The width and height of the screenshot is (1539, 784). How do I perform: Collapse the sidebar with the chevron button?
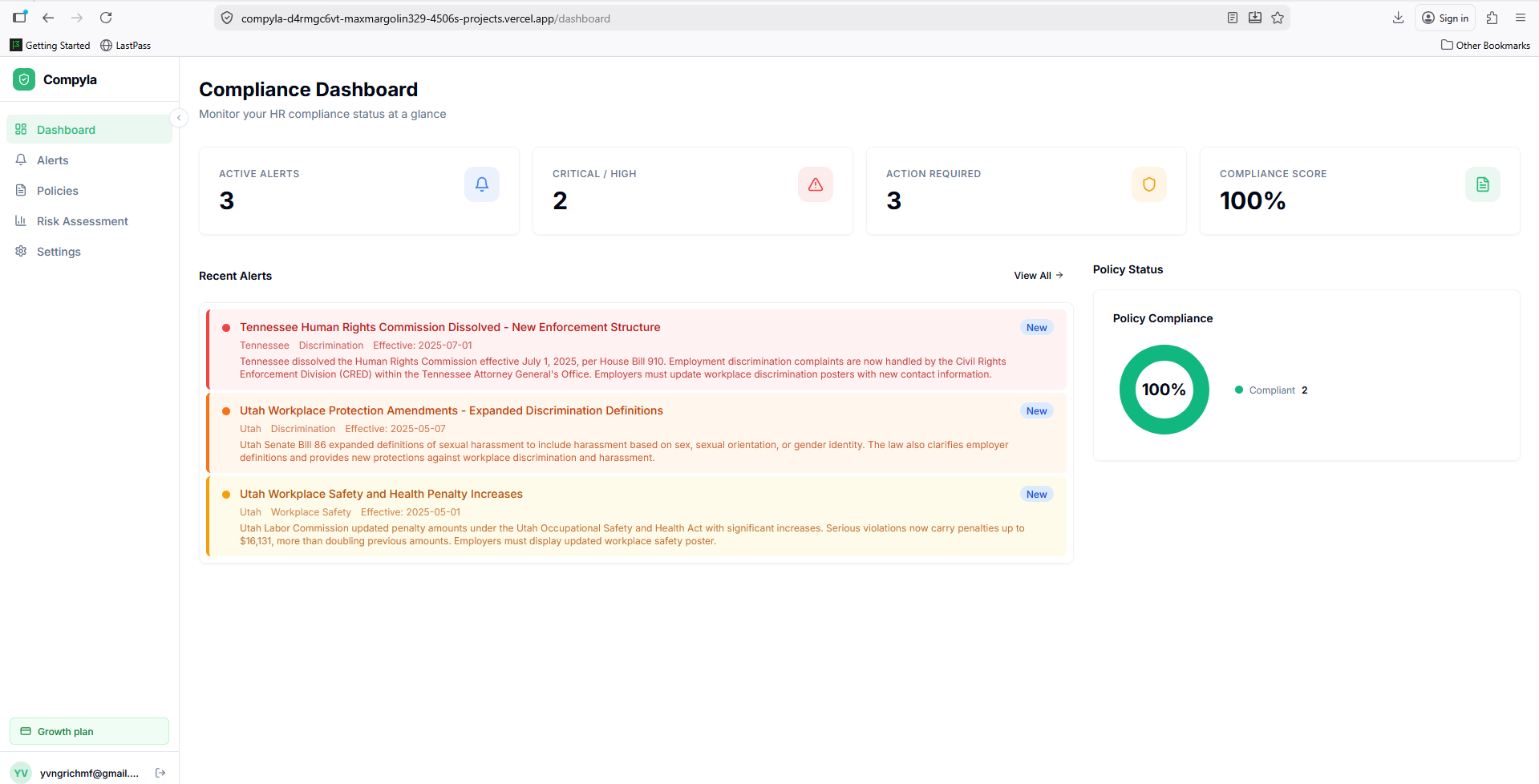(179, 118)
